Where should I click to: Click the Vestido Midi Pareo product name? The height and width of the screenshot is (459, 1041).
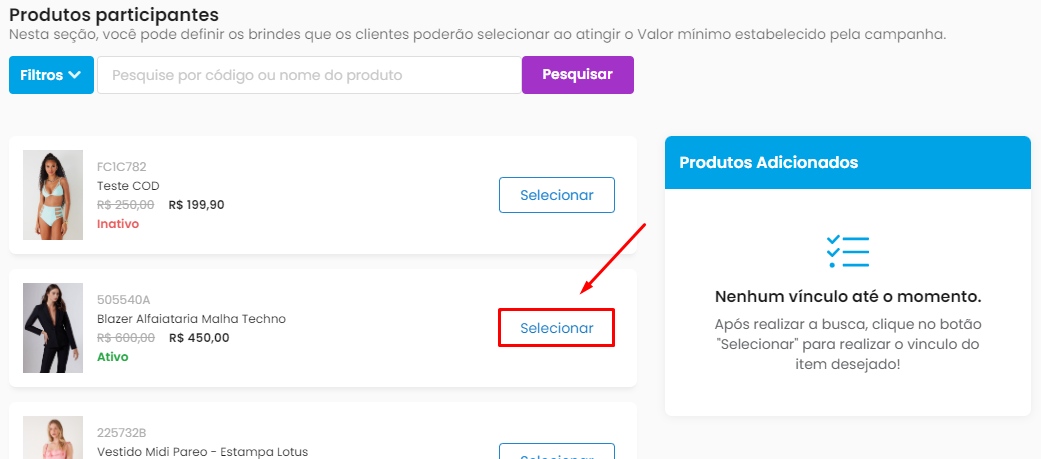[202, 452]
